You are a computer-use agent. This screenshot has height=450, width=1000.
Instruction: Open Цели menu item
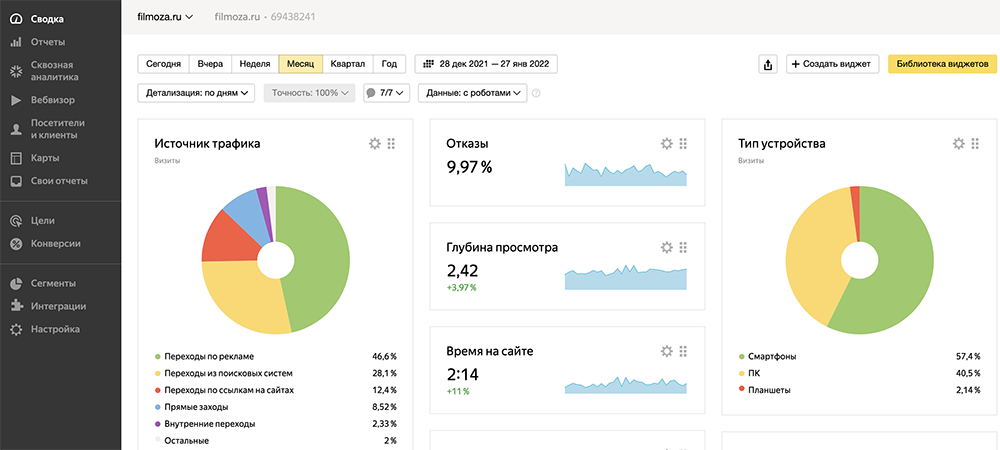point(42,220)
